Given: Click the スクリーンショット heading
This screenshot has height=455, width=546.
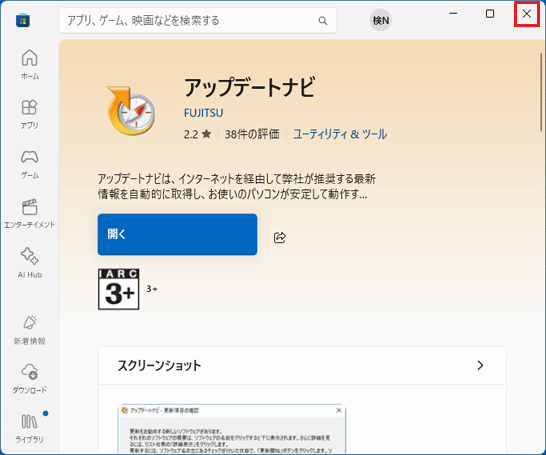Looking at the screenshot, I should tap(159, 366).
